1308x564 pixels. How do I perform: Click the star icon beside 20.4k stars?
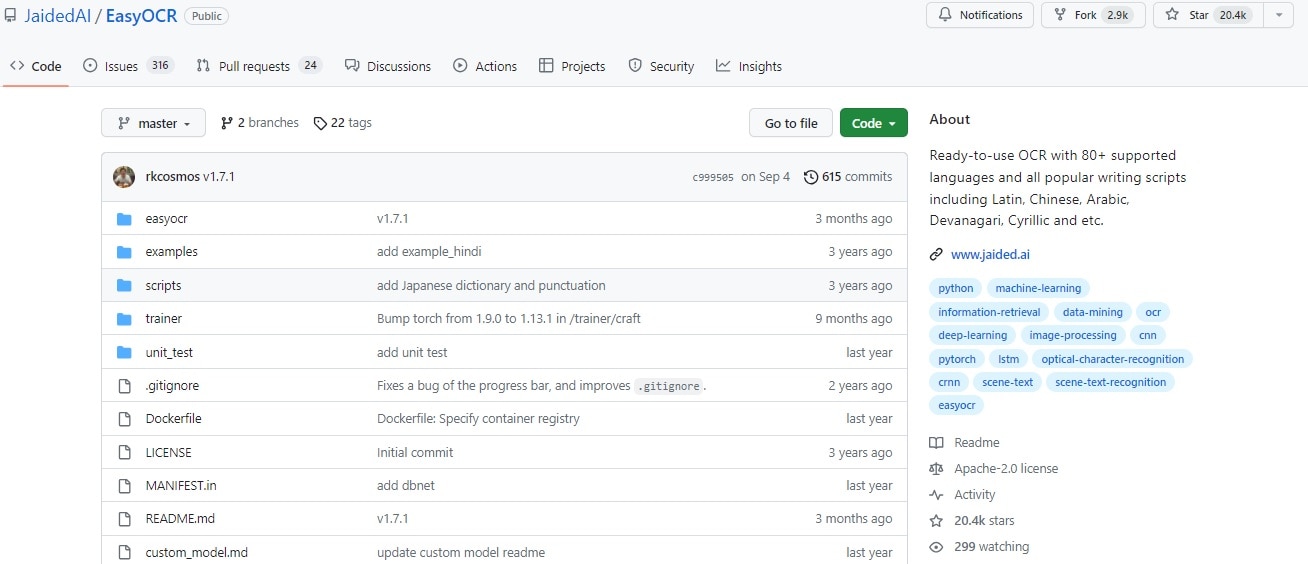point(936,521)
